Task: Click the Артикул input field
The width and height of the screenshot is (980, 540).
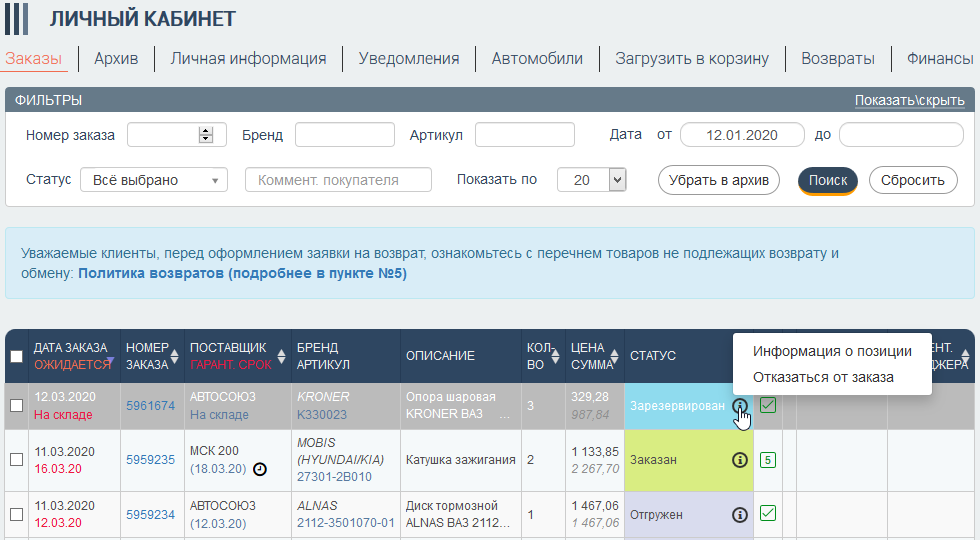Action: point(524,135)
